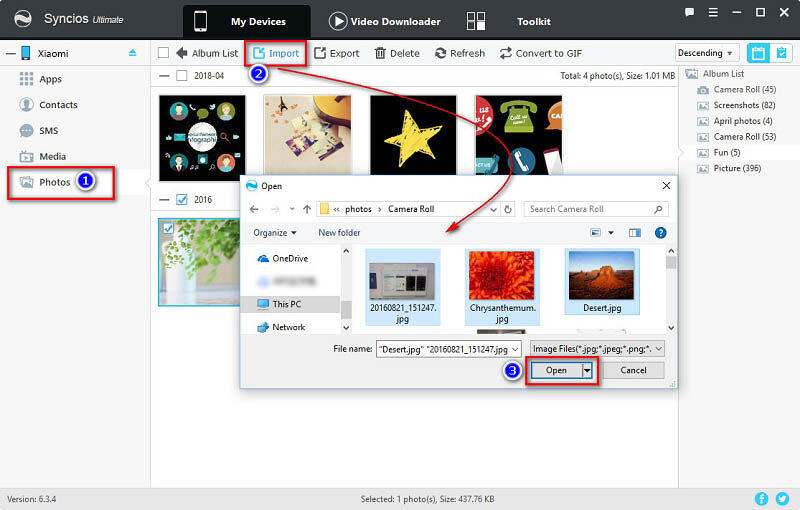Open the Twitter icon in status bar
Screen dimensions: 800x510
pos(783,498)
